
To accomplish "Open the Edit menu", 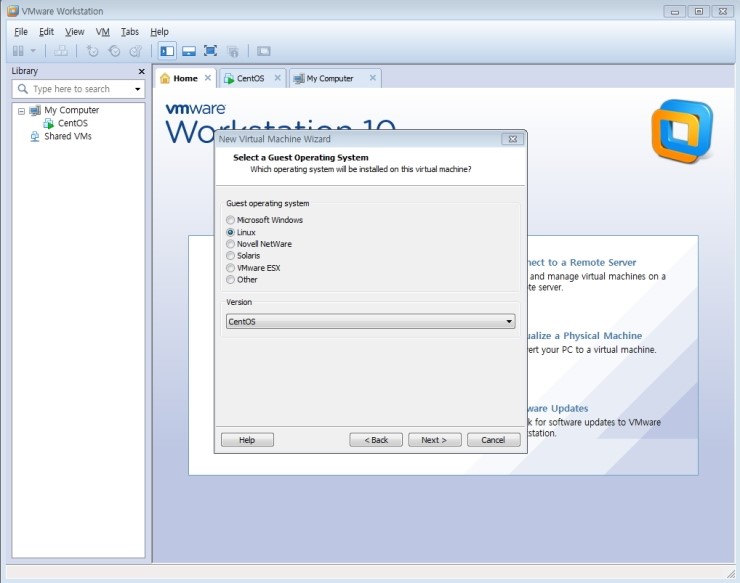I will [x=46, y=32].
